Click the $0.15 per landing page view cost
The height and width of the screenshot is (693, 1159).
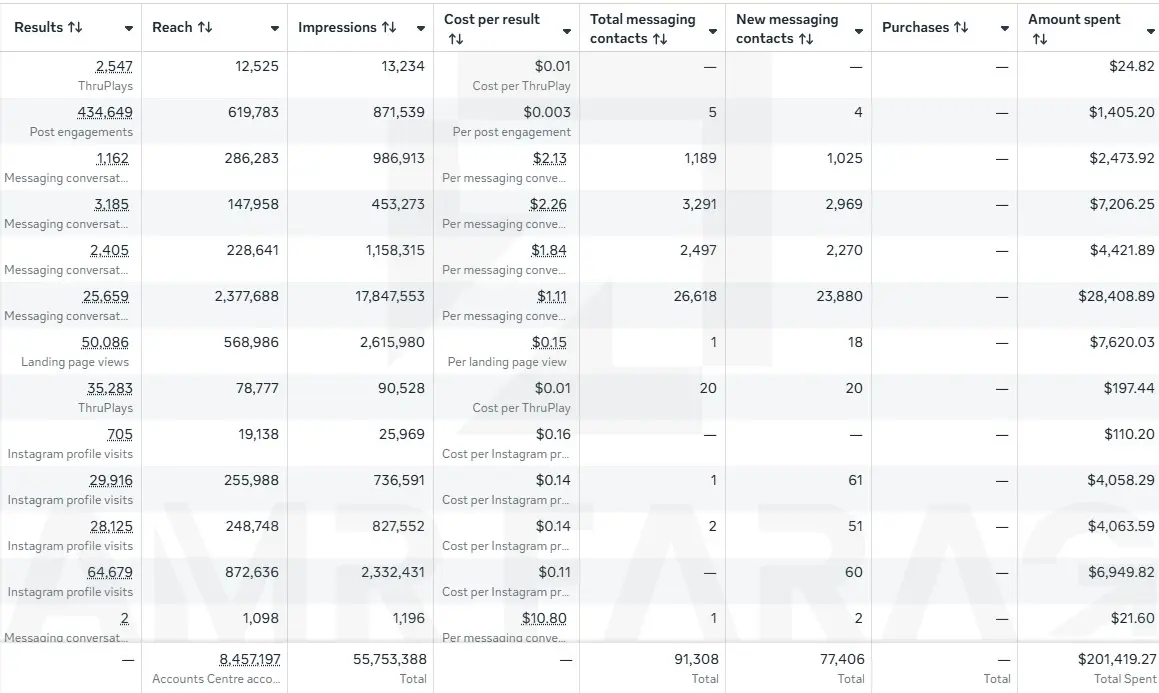tap(549, 343)
